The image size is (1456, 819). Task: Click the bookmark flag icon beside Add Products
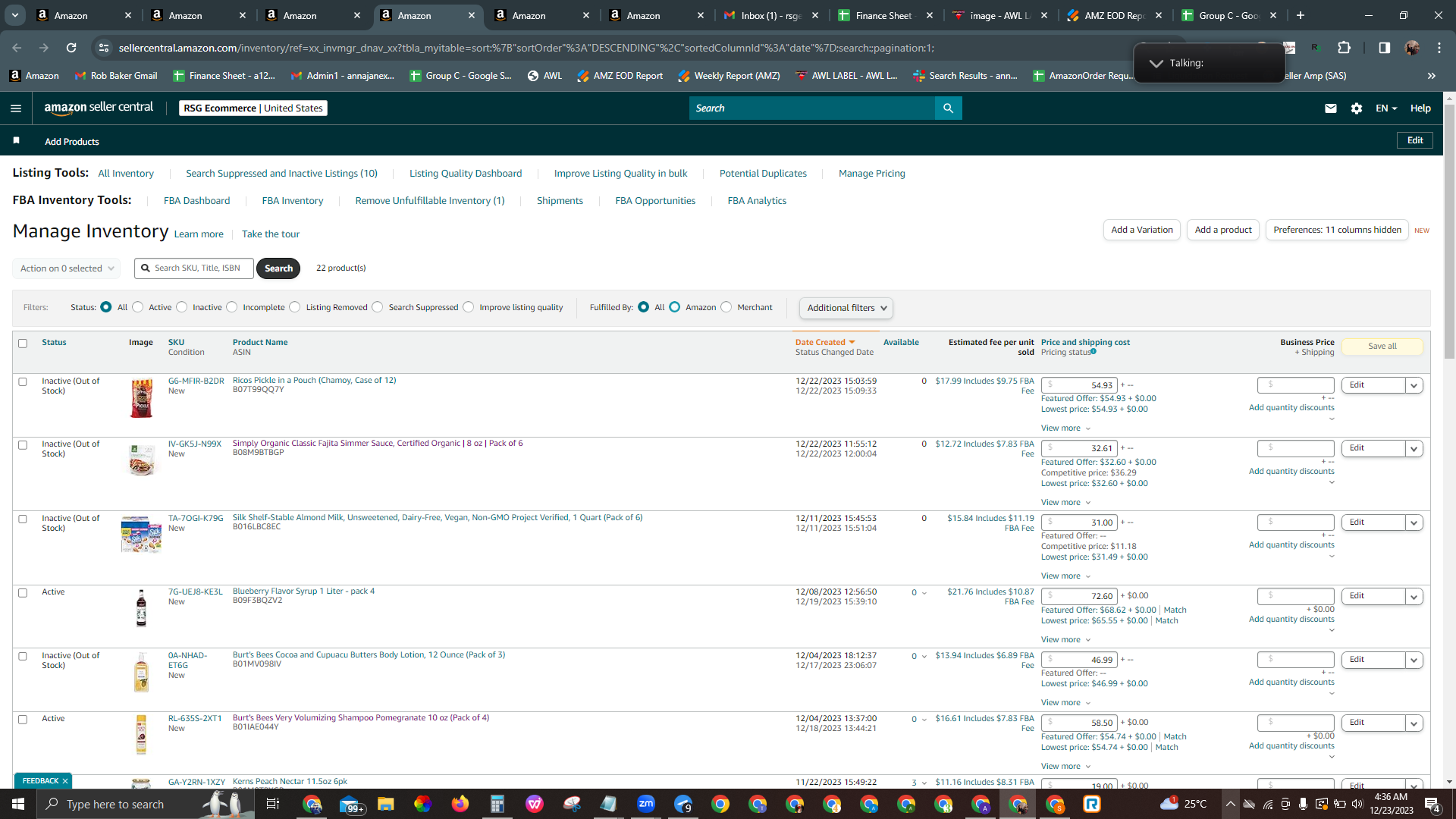[x=17, y=141]
